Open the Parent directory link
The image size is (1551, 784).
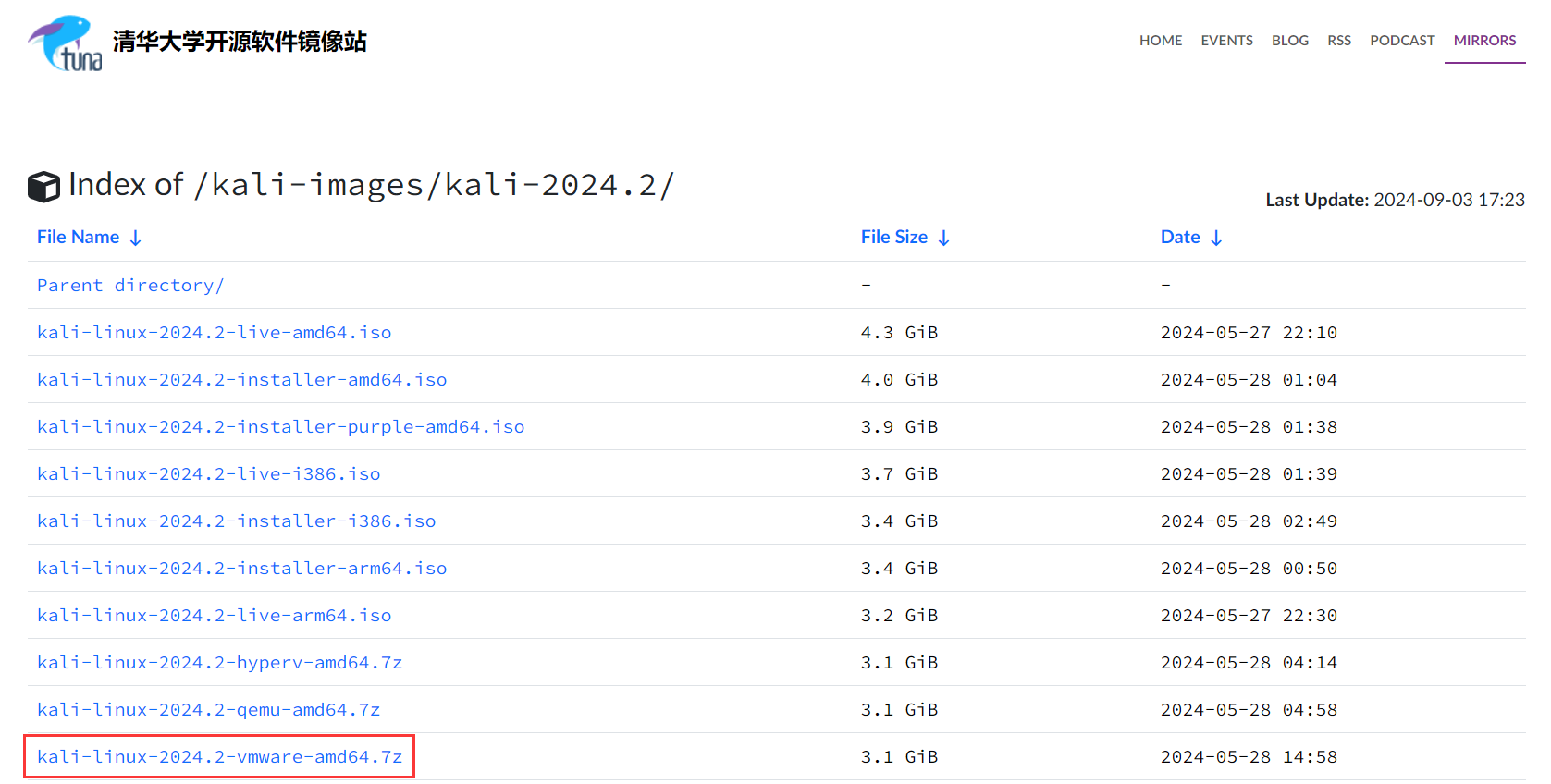[x=130, y=286]
